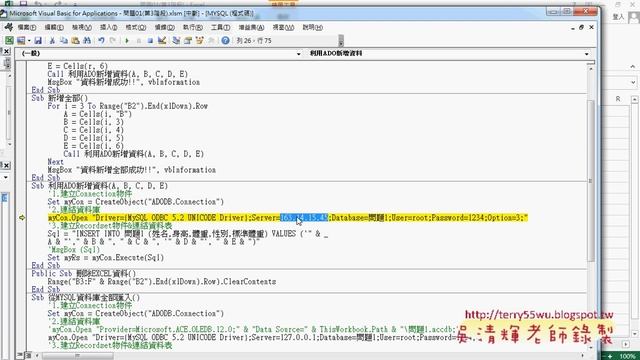Open the Properties pane object dropdown arrow

click(5, 178)
